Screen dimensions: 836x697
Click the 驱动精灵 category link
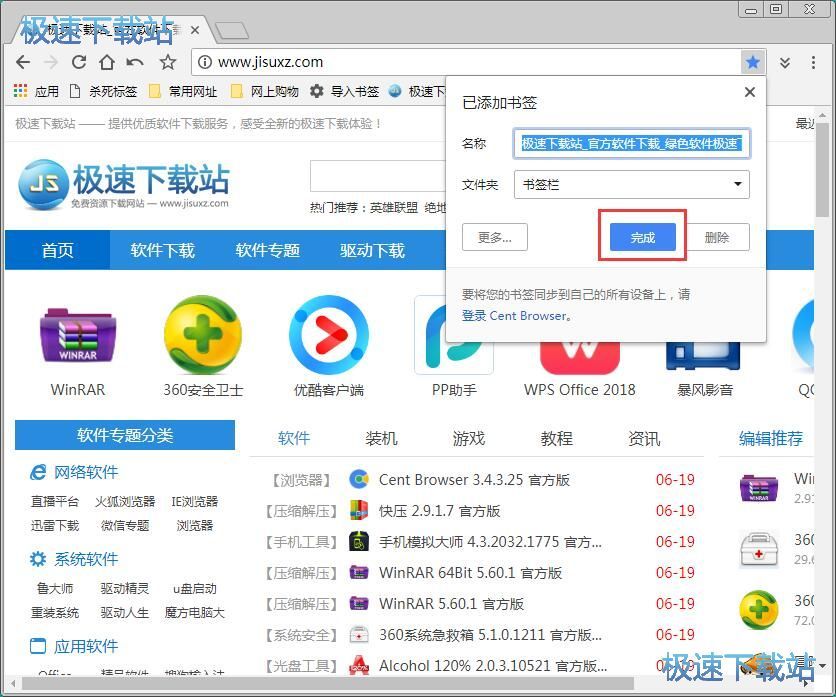125,588
